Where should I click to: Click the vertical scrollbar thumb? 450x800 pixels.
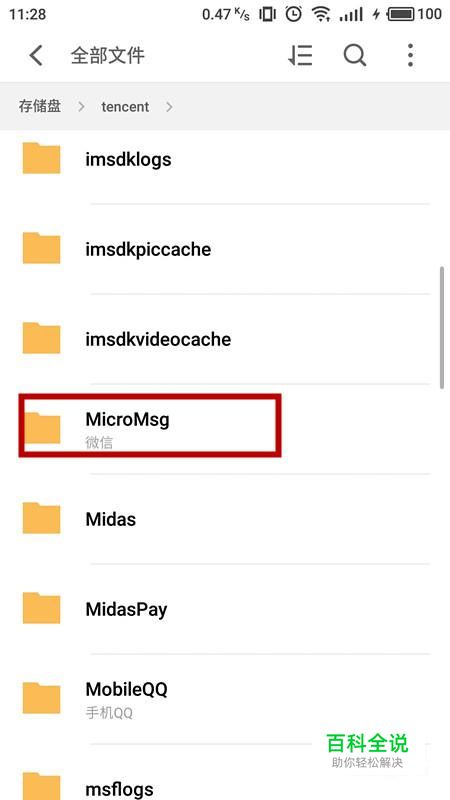tap(442, 328)
